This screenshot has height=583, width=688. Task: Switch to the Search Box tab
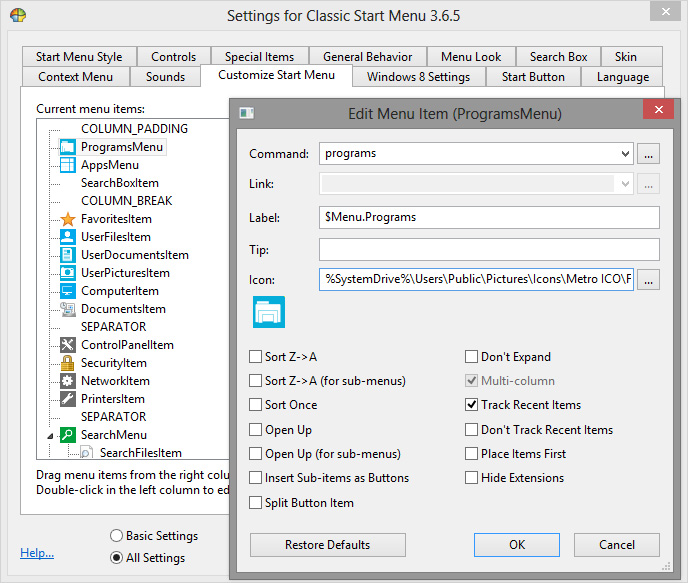click(558, 57)
